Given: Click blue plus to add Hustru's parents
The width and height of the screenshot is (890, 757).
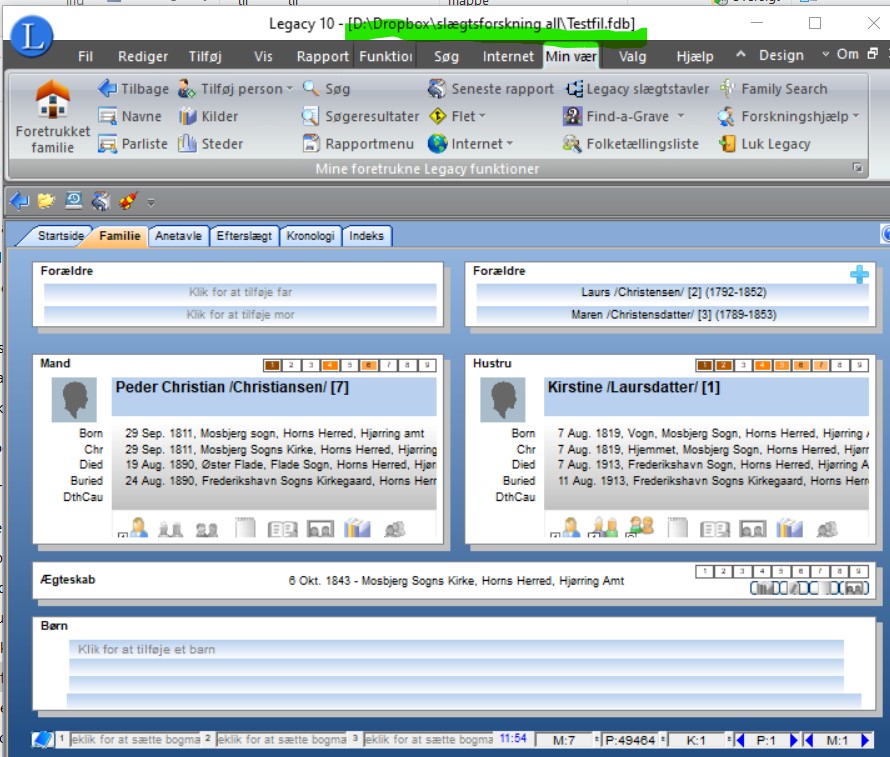Looking at the screenshot, I should [859, 274].
